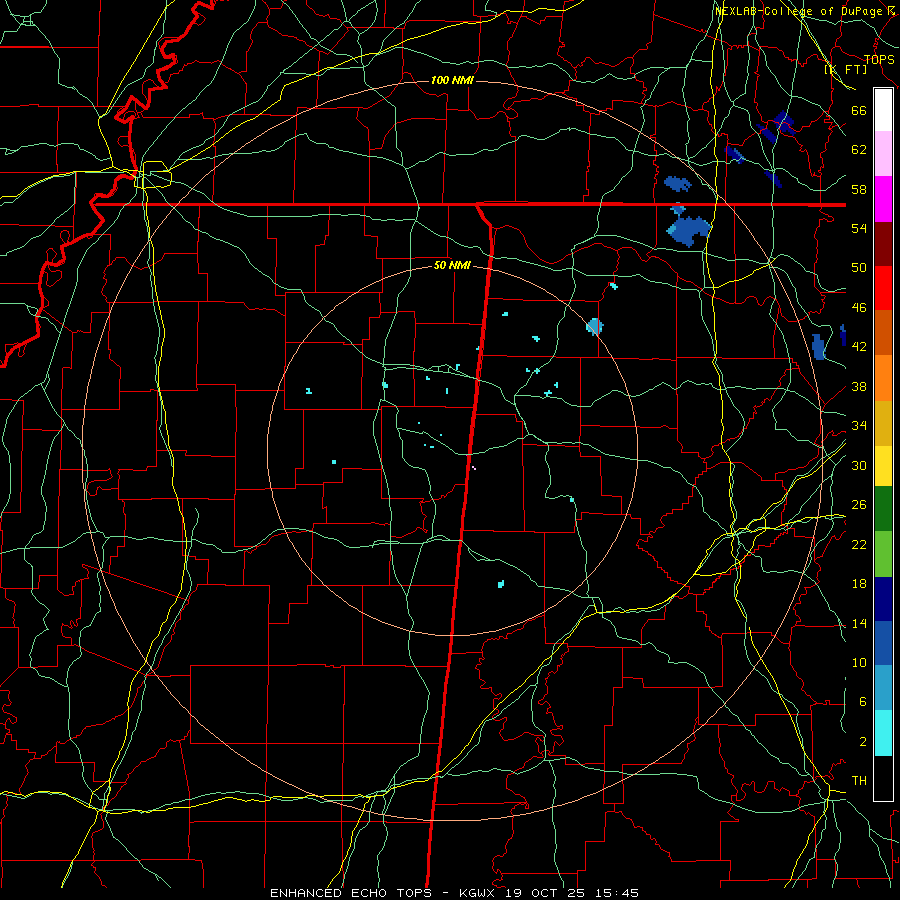Click the 18 legend value label
Screen dimensions: 900x900
click(859, 584)
